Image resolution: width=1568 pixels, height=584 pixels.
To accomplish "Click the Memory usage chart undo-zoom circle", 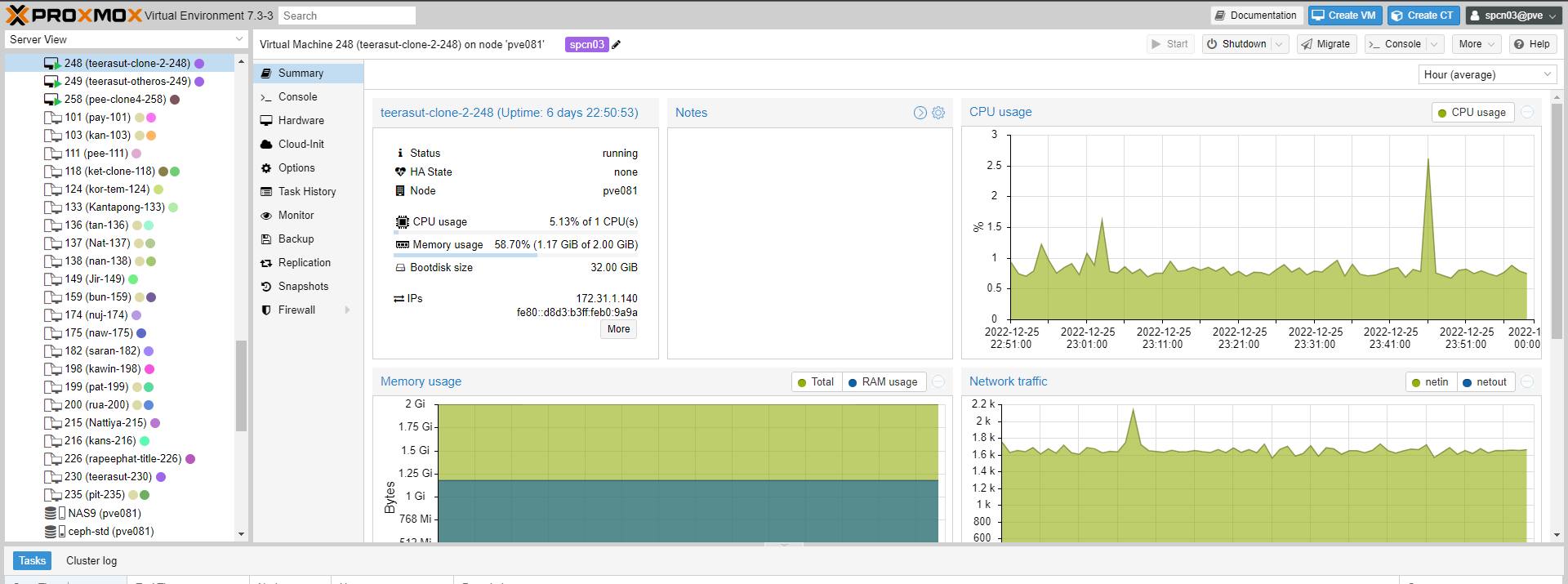I will tap(938, 381).
